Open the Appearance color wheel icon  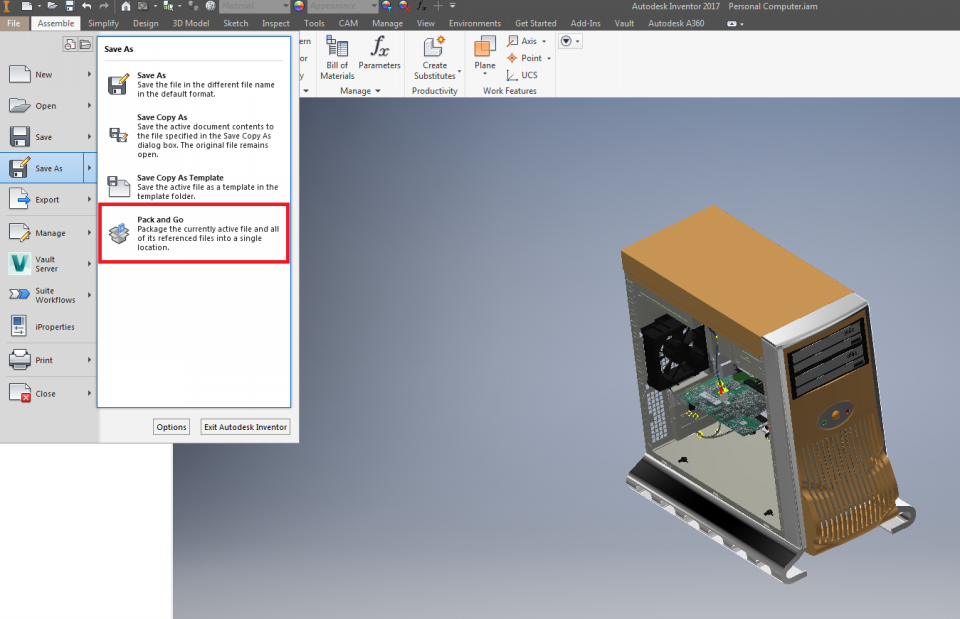click(x=298, y=6)
